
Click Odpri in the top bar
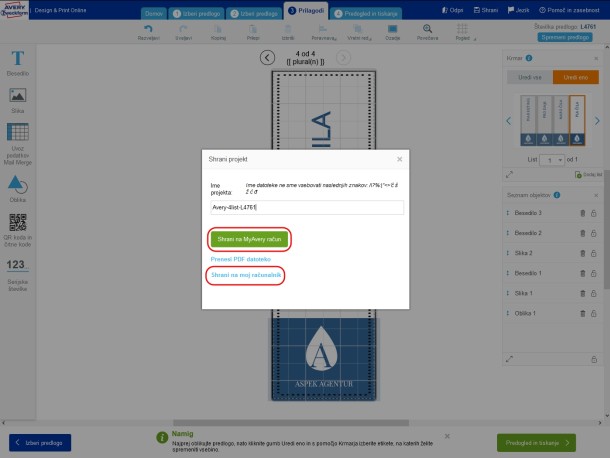[x=452, y=10]
